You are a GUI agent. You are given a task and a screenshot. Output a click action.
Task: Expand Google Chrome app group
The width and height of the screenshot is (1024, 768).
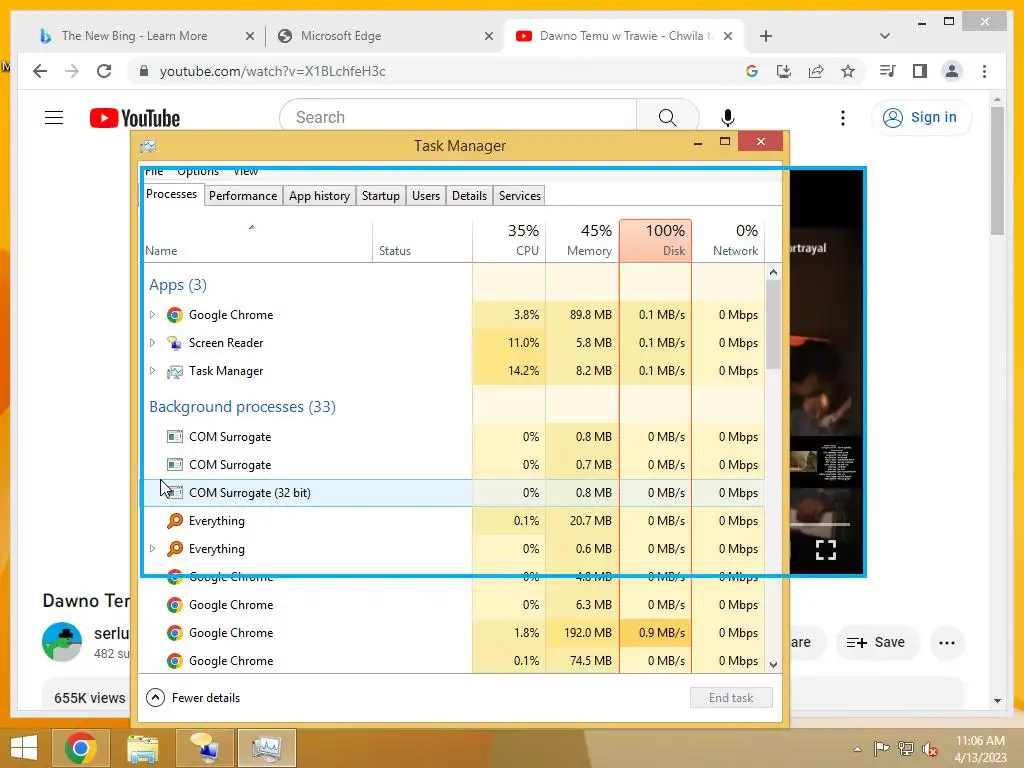(x=152, y=315)
